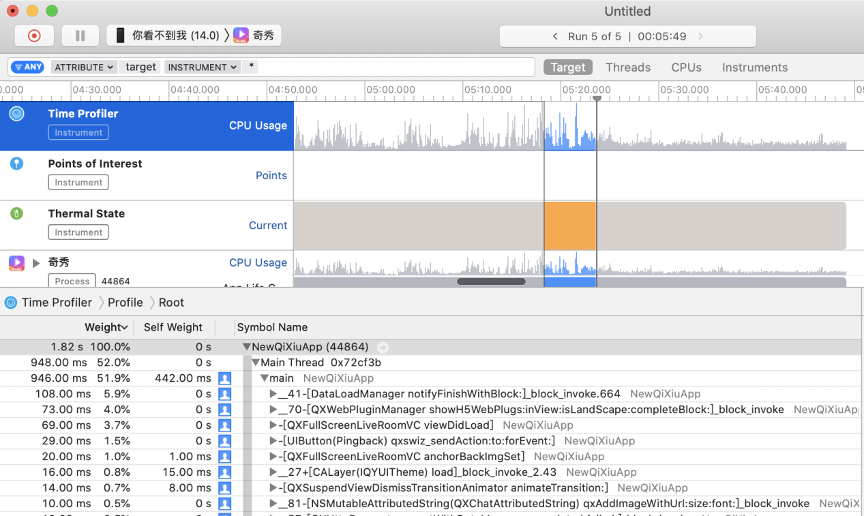Image resolution: width=864 pixels, height=516 pixels.
Task: Click the target filter token
Action: pyautogui.click(x=141, y=67)
